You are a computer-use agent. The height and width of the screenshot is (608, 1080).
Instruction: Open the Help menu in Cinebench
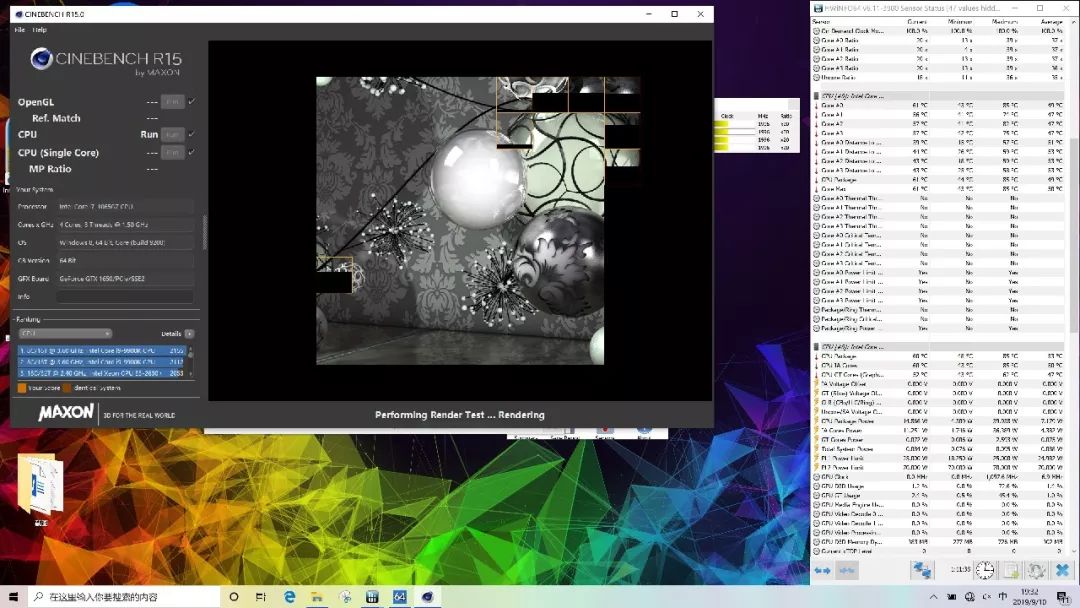pos(40,30)
